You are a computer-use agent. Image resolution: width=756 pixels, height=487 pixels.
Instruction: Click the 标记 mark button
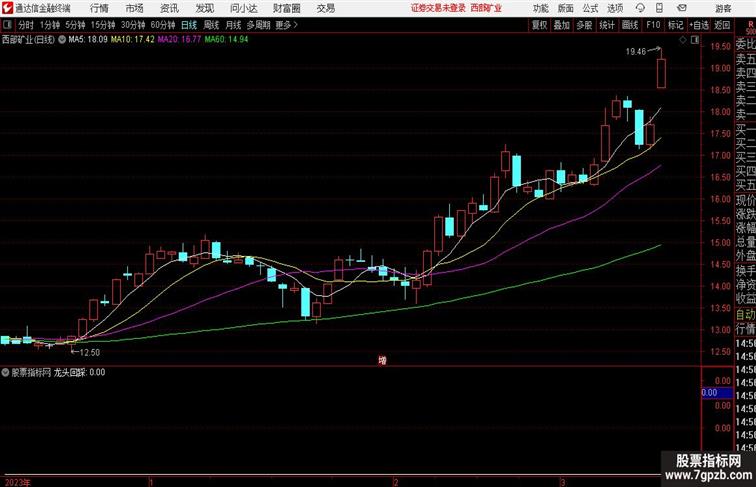click(675, 25)
